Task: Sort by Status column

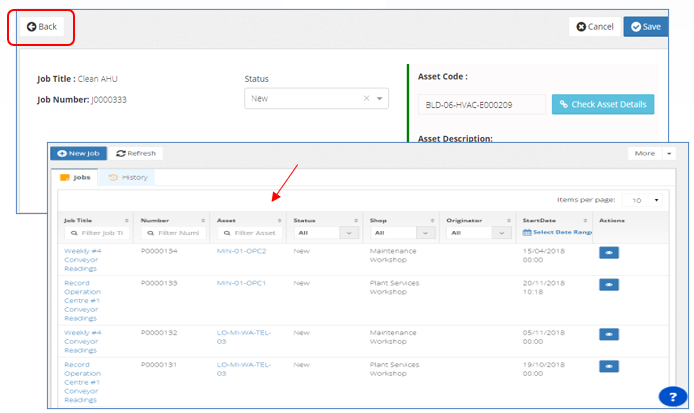Action: click(x=356, y=220)
